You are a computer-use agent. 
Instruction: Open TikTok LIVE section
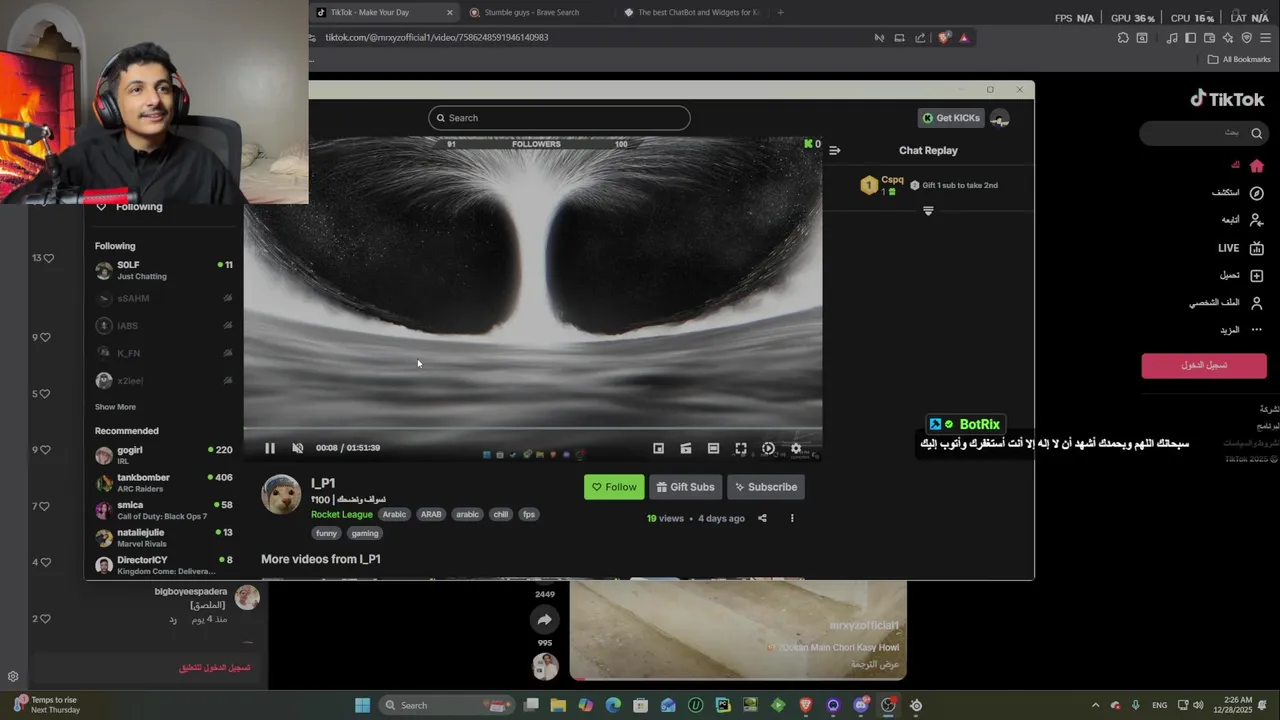(x=1240, y=248)
